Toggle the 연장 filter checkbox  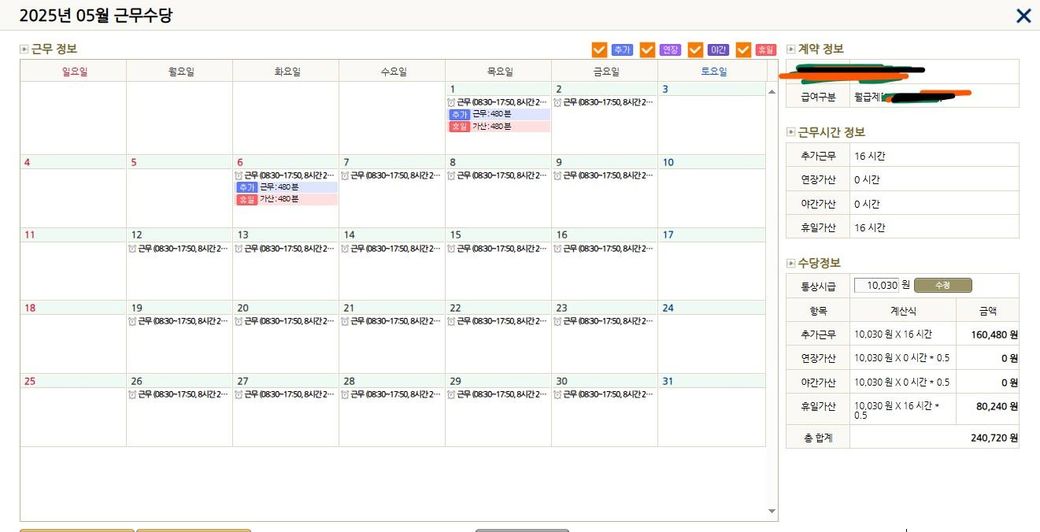tap(647, 49)
